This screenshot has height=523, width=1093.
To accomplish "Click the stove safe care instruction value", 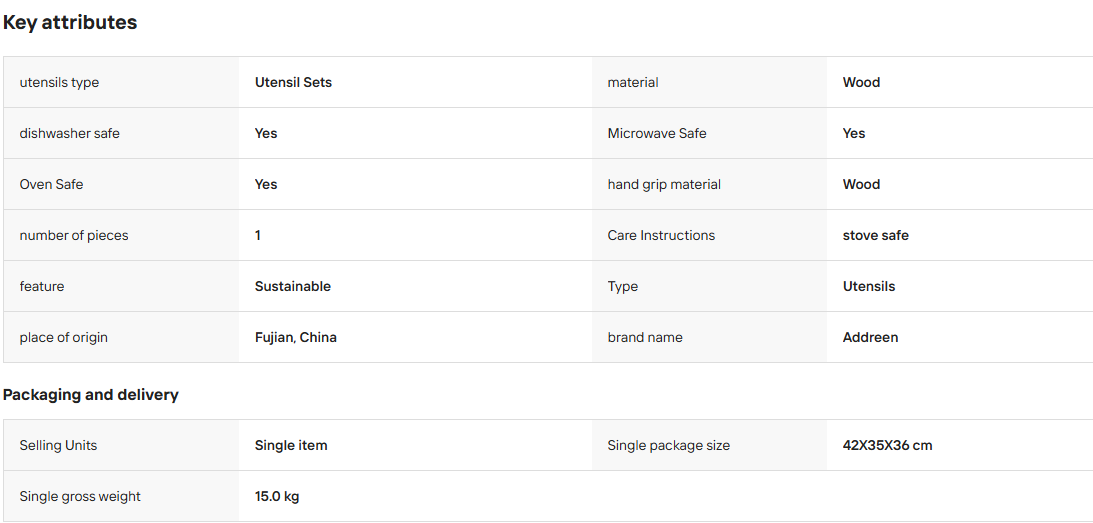I will point(876,235).
